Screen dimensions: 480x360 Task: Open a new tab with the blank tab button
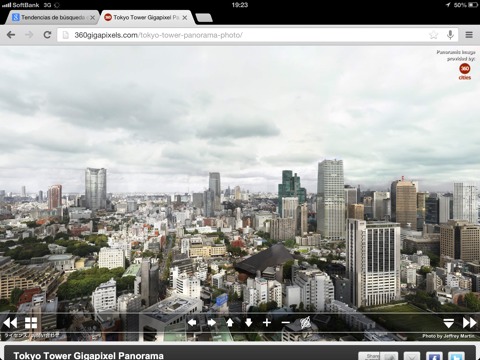(x=204, y=18)
